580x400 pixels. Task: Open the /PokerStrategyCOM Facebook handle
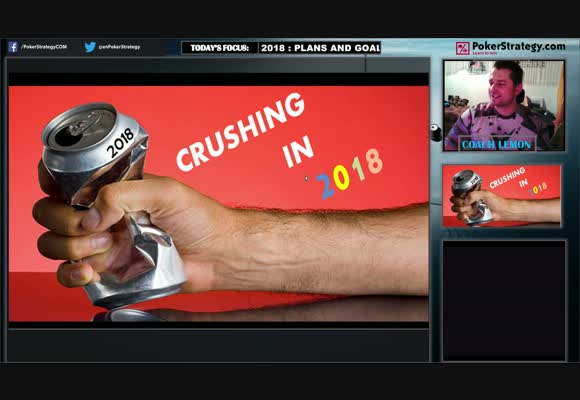tap(44, 47)
